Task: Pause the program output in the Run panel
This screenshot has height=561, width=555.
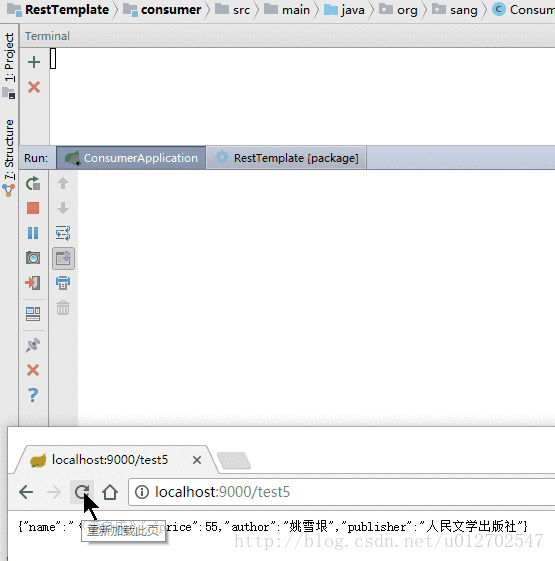Action: click(33, 233)
